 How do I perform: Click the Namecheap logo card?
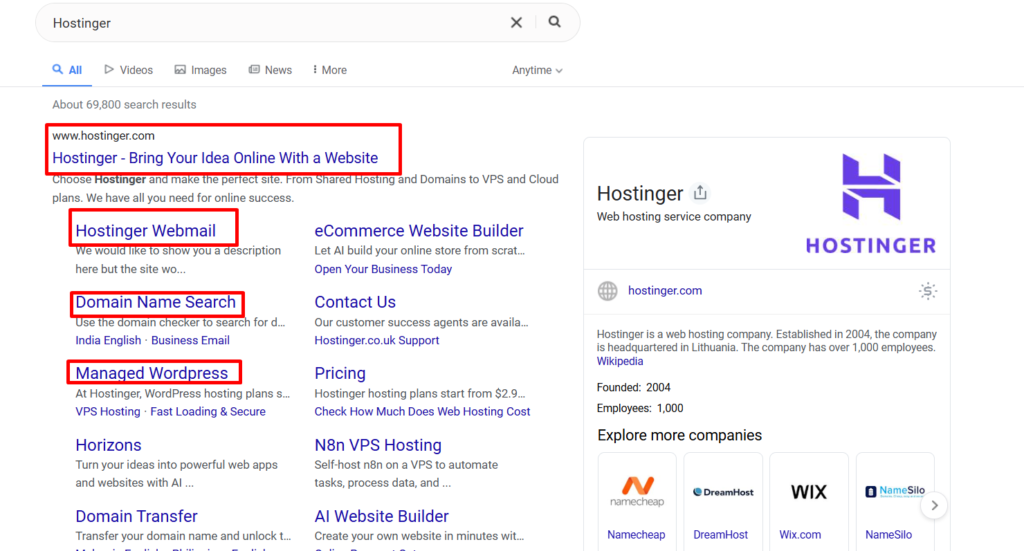637,491
